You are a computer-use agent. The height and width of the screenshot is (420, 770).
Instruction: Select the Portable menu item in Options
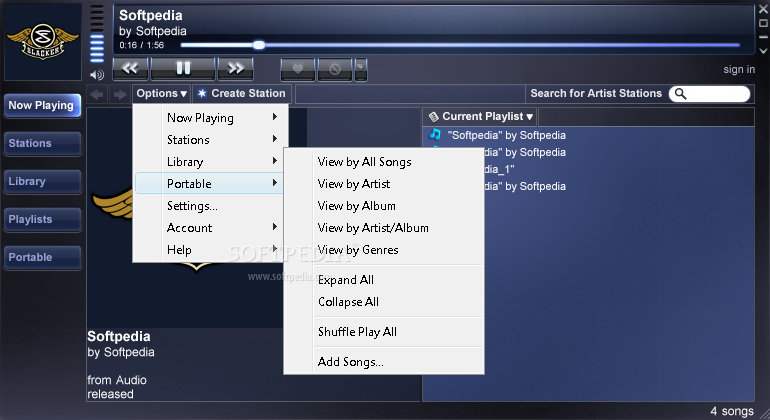point(209,183)
